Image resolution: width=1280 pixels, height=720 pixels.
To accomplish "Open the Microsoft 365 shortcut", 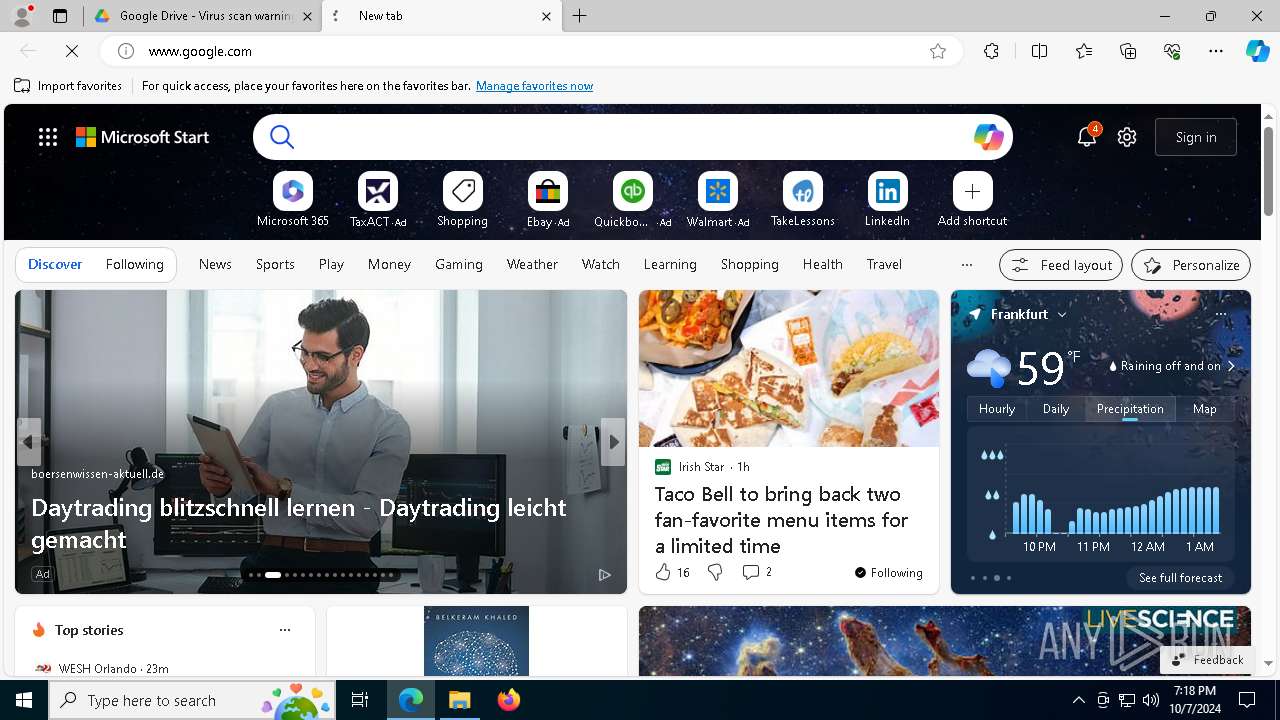I will tap(292, 200).
